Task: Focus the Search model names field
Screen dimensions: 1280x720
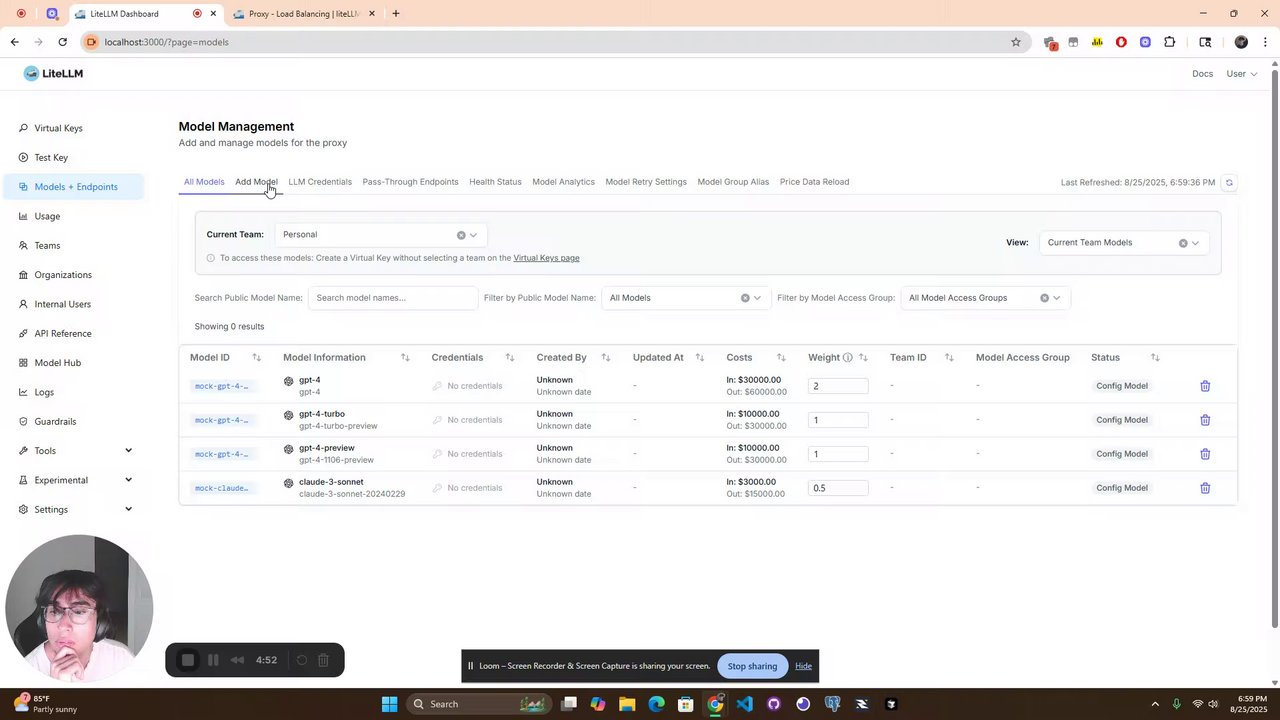Action: (393, 298)
